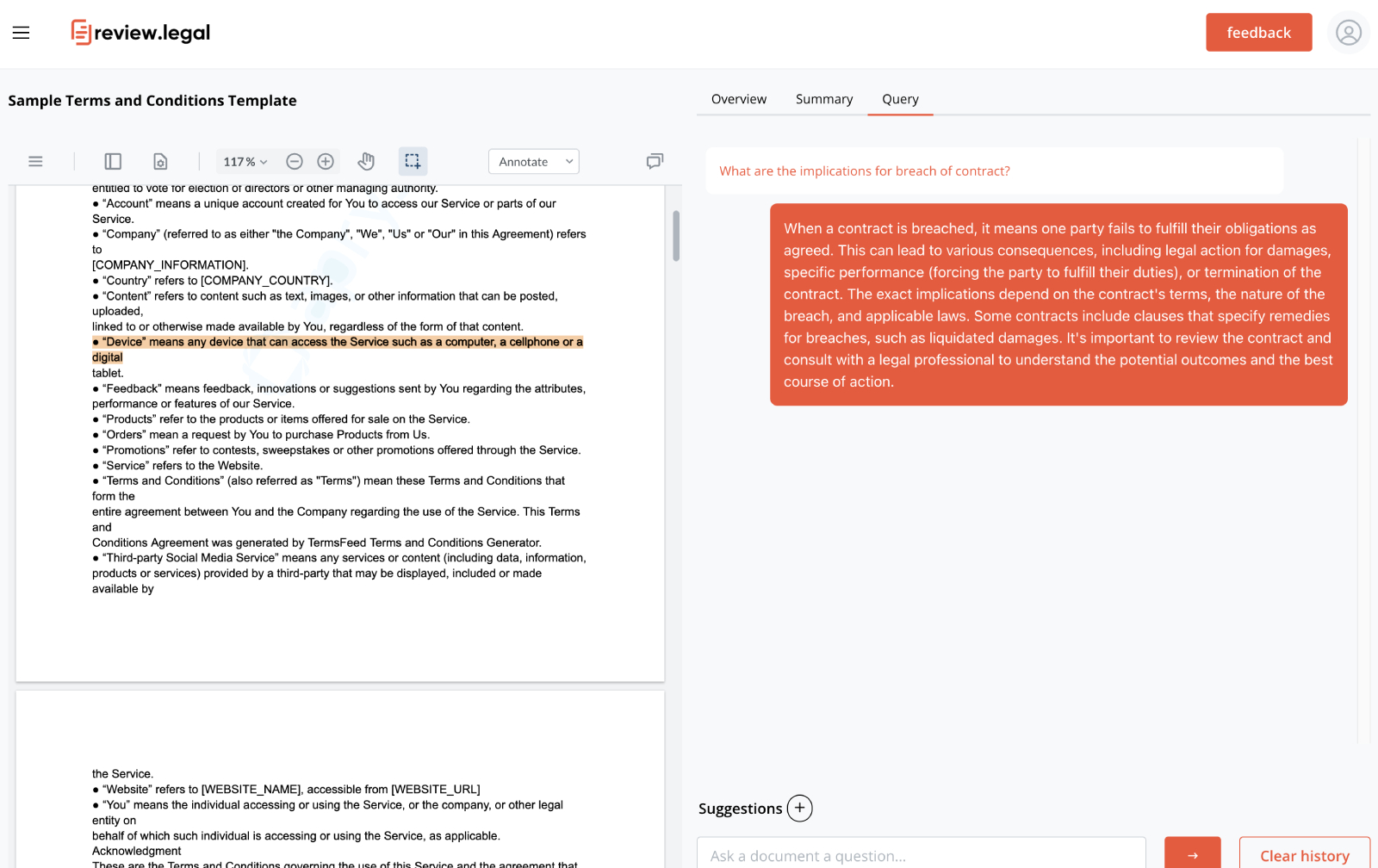Select the hand pan tool
Screen dimensions: 1378x868
pos(367,161)
